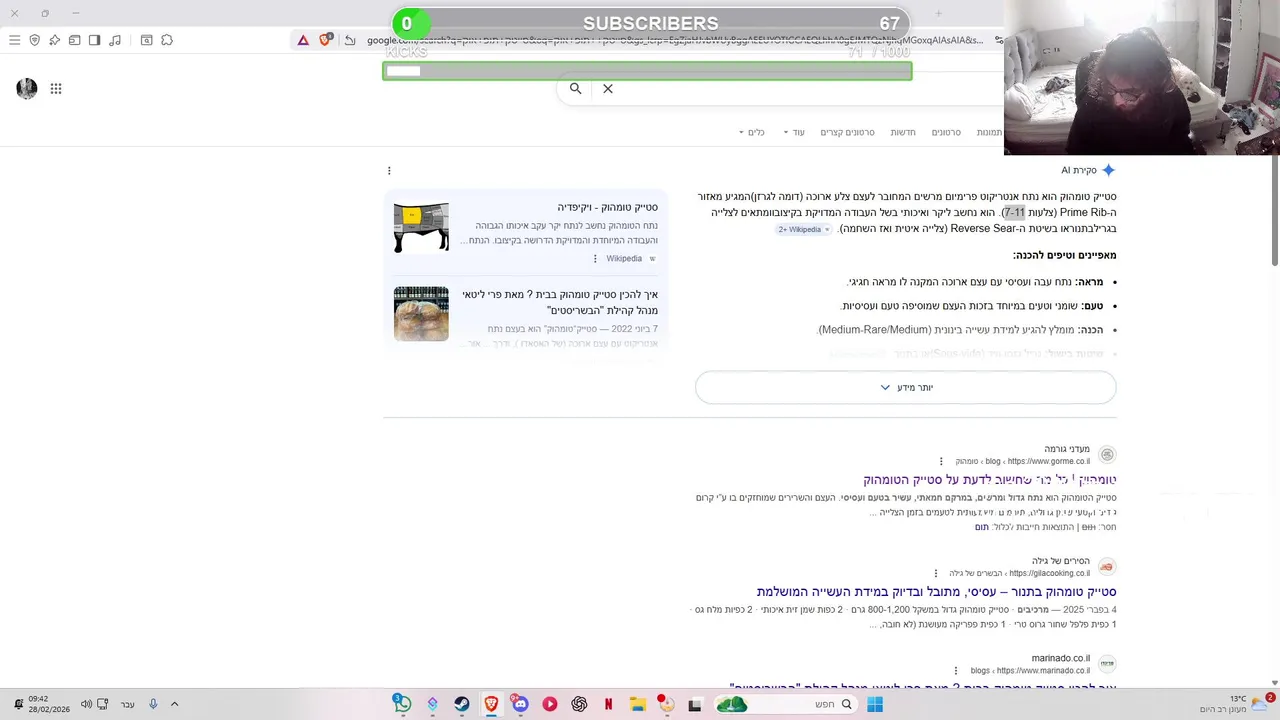Image resolution: width=1280 pixels, height=720 pixels.
Task: Click the Brave VPN shield icon
Action: coord(34,40)
